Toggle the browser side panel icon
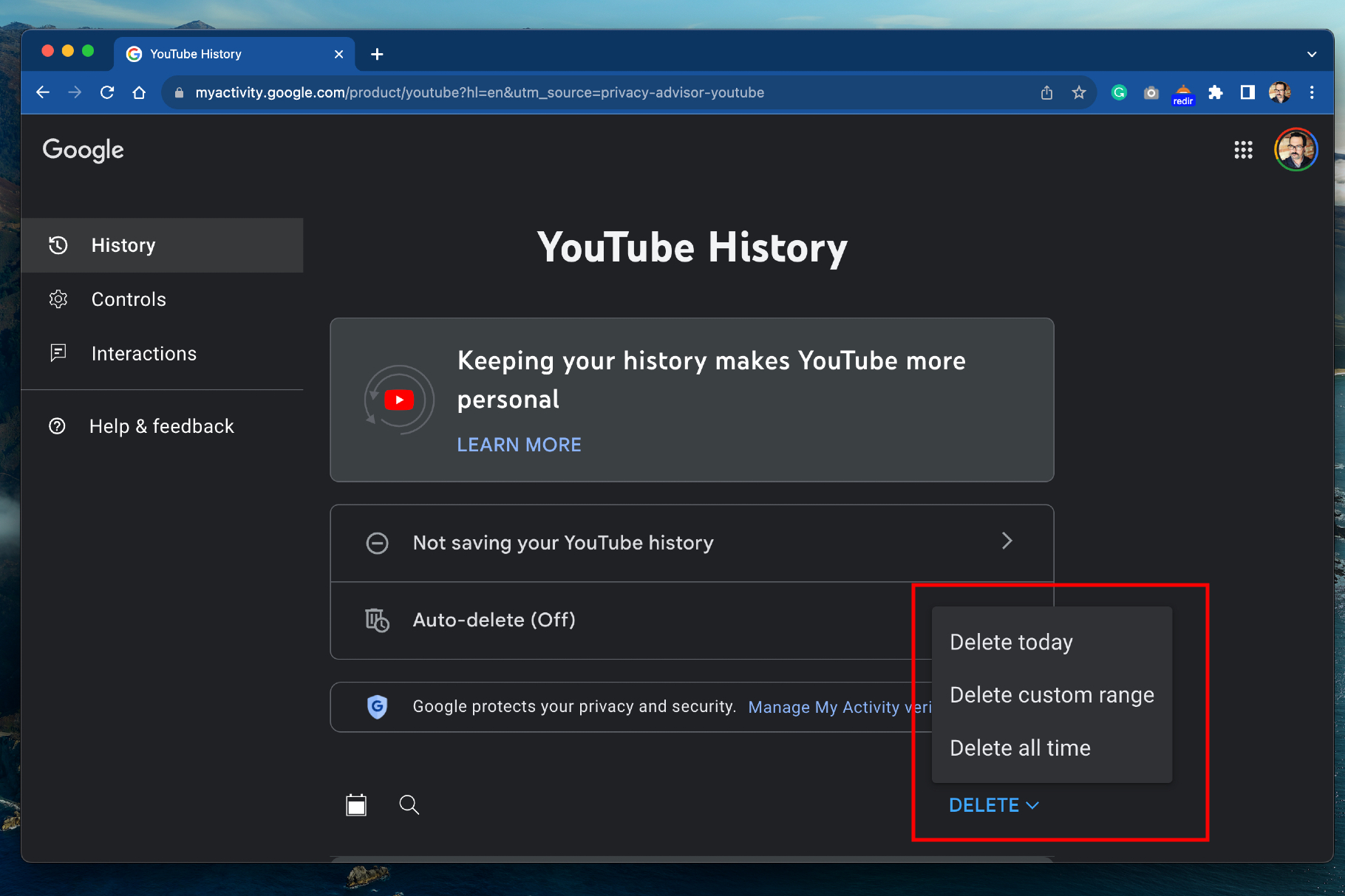 (x=1247, y=92)
